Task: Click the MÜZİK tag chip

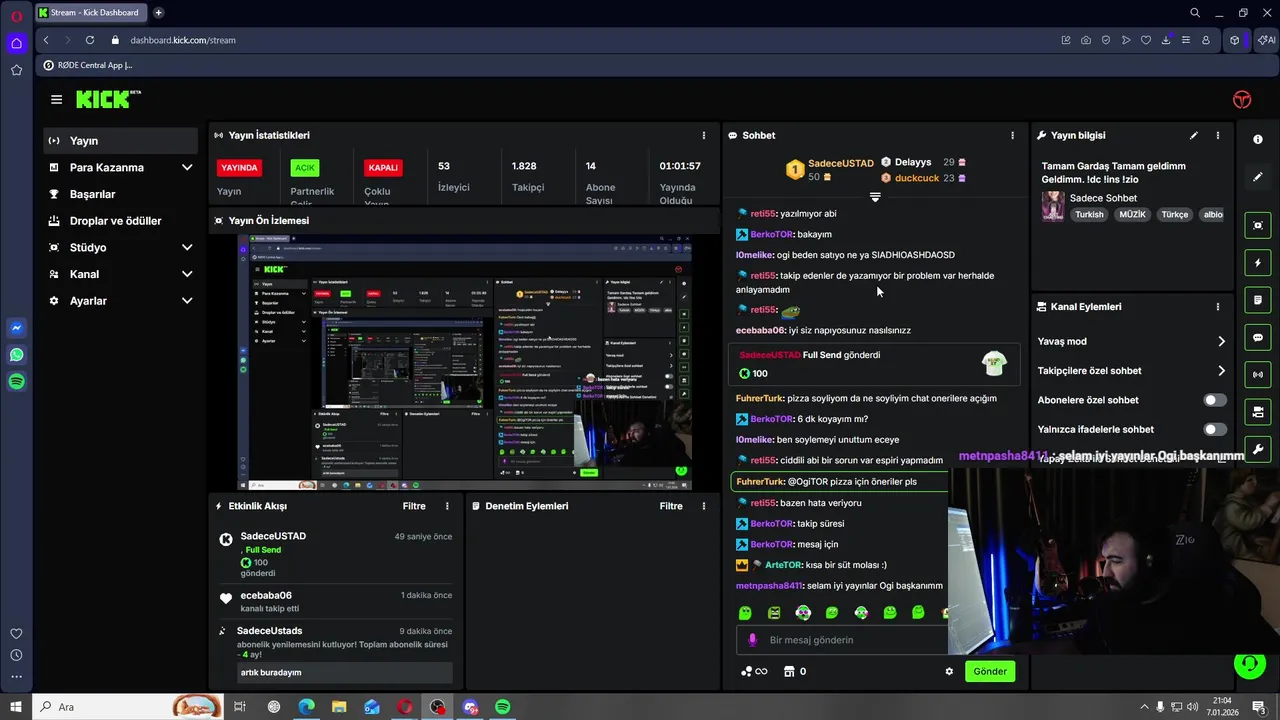Action: (x=1133, y=214)
